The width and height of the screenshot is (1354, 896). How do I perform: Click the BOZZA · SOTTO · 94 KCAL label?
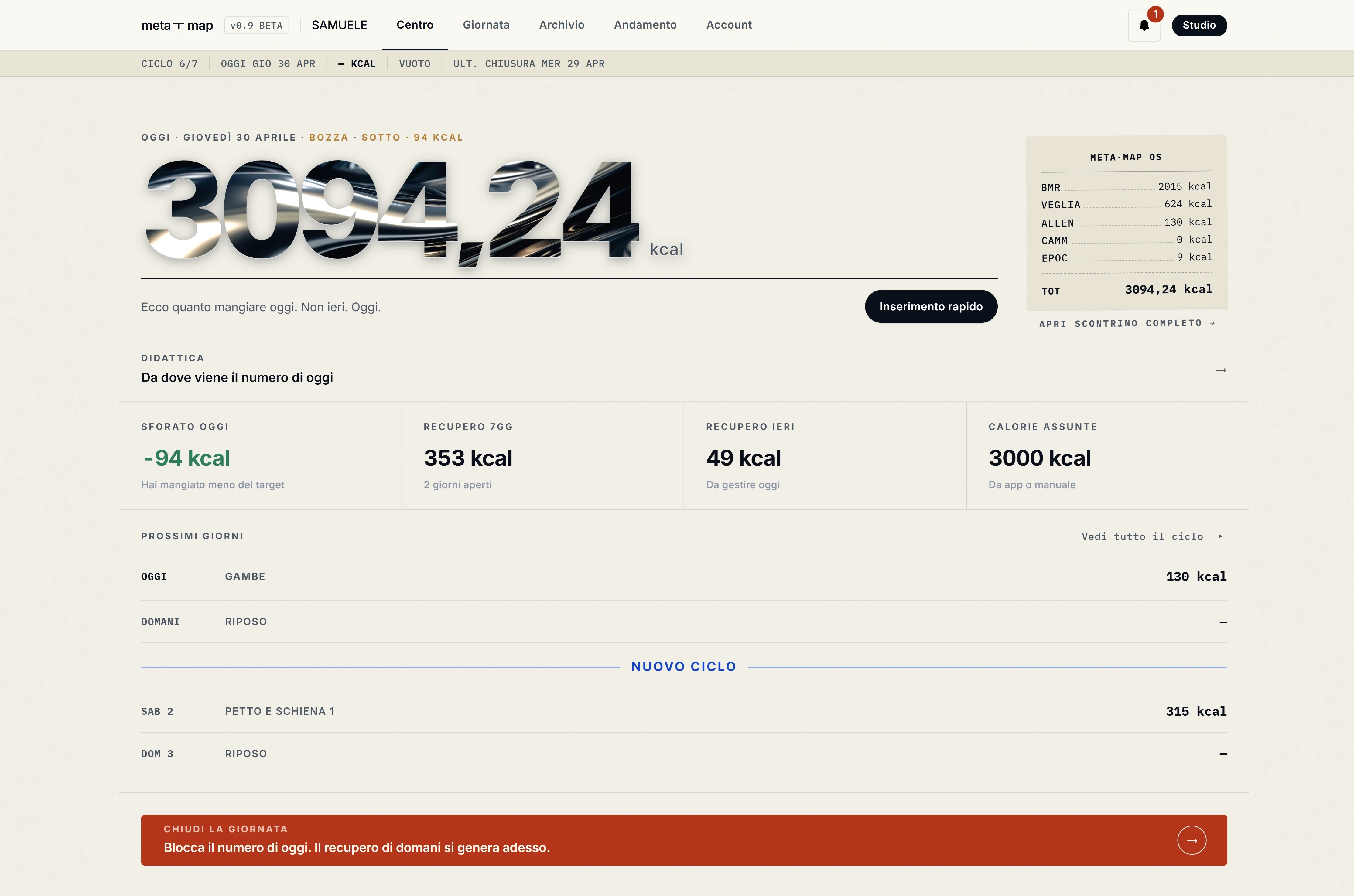(386, 137)
